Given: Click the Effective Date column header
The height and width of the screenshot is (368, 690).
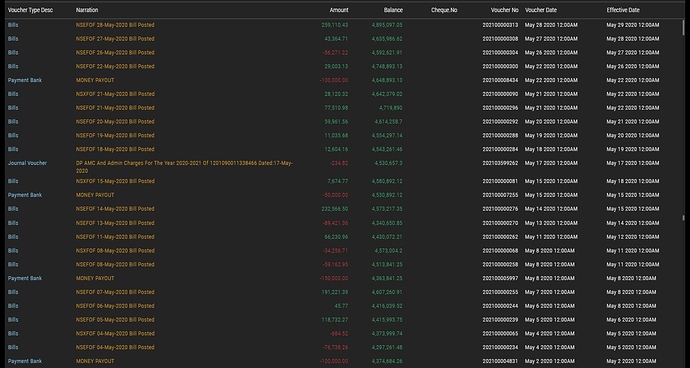Looking at the screenshot, I should 623,10.
